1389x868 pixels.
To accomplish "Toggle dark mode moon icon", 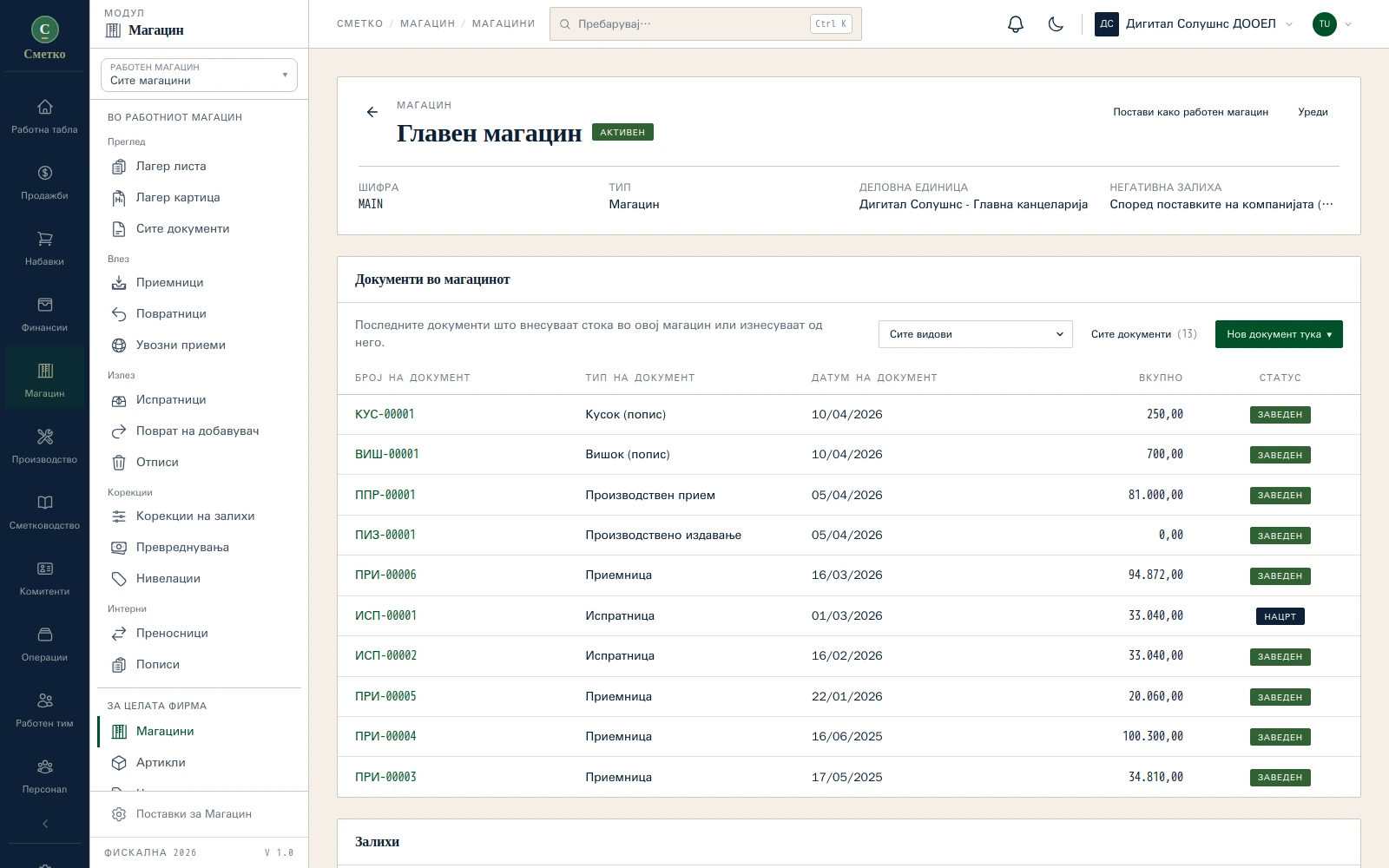I will tap(1056, 24).
